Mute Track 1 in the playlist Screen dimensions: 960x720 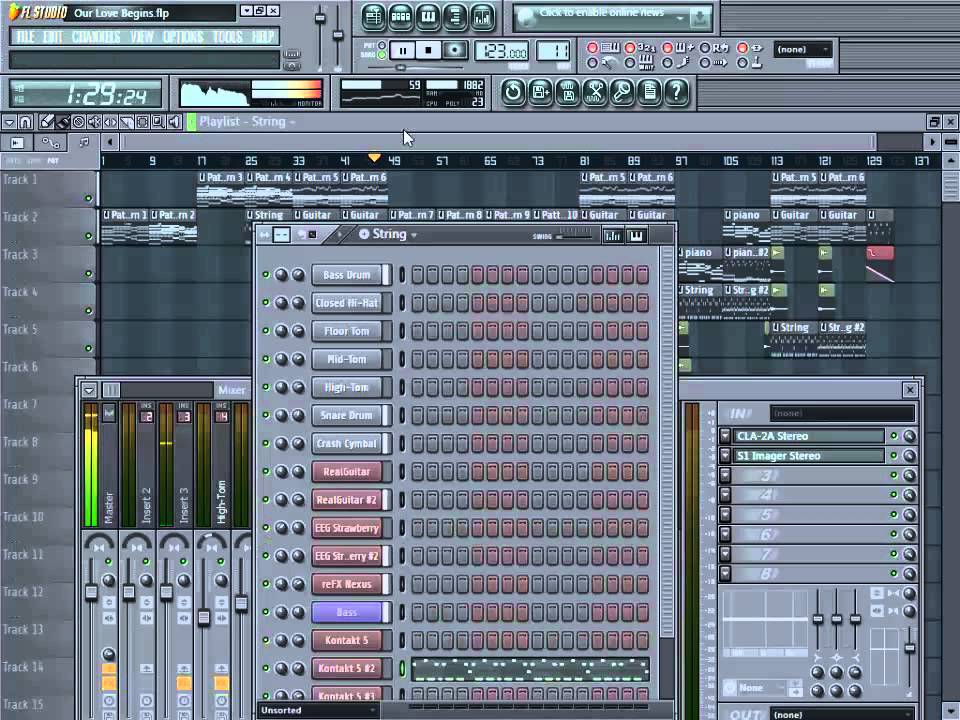tap(88, 198)
